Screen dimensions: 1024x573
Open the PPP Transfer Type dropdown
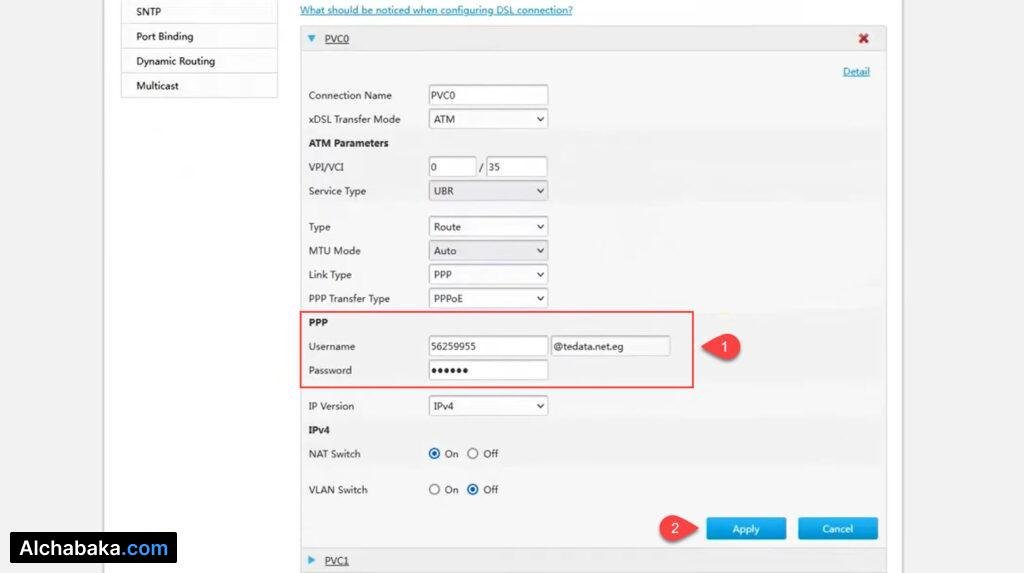pyautogui.click(x=488, y=299)
